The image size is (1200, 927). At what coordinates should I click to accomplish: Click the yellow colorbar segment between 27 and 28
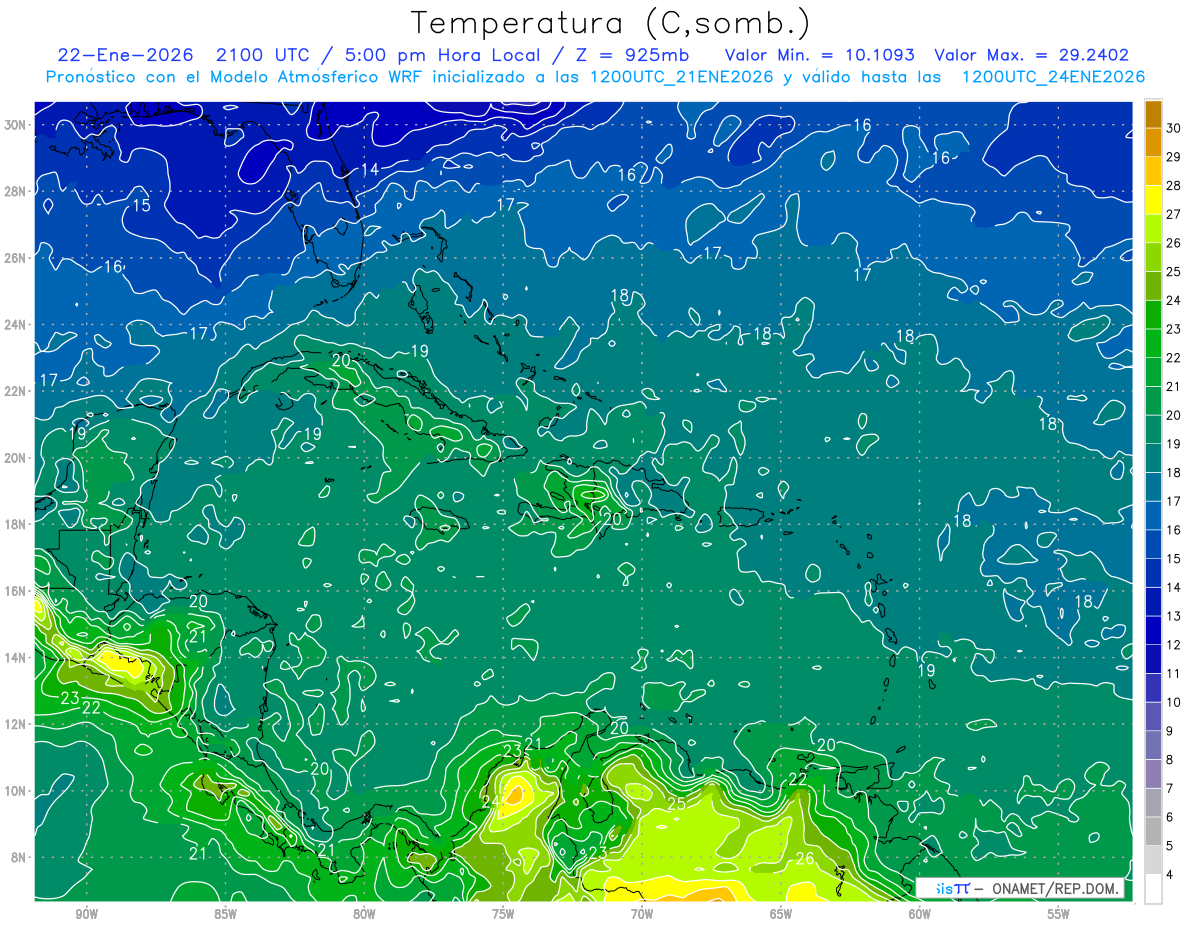[x=1153, y=200]
